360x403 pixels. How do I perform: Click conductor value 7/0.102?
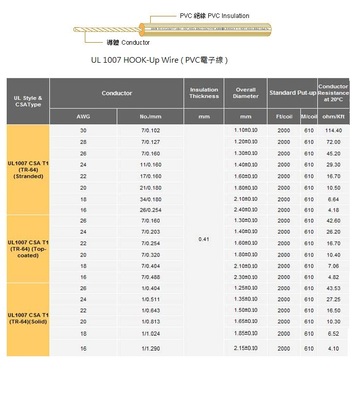pyautogui.click(x=151, y=130)
